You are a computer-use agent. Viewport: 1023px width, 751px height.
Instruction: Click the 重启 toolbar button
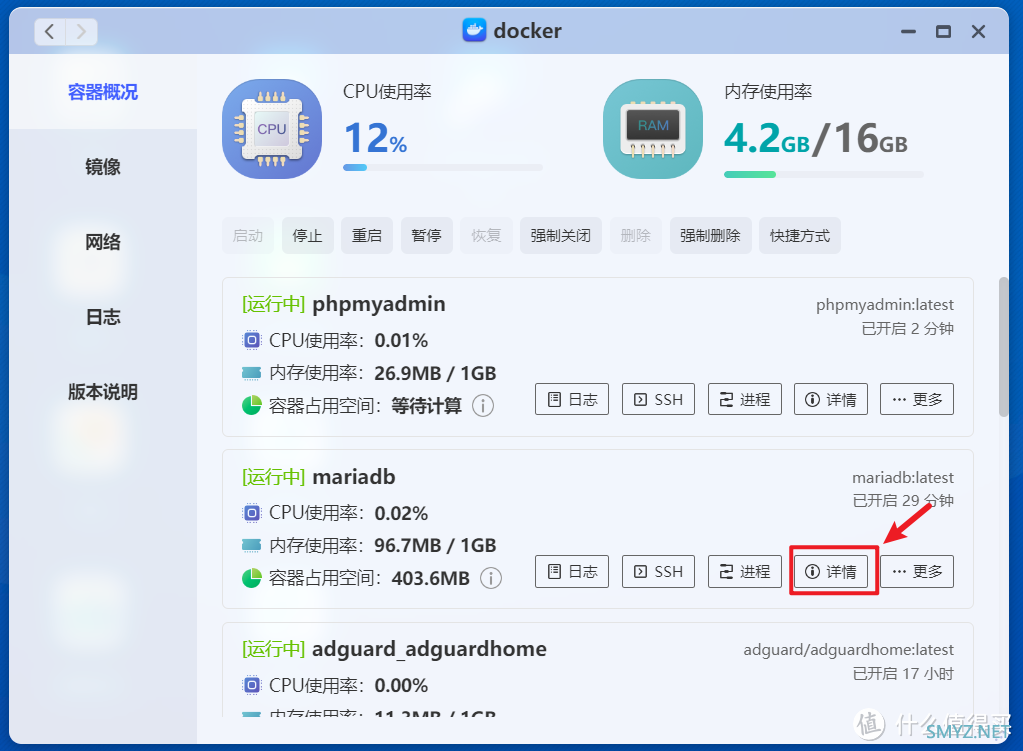point(367,236)
